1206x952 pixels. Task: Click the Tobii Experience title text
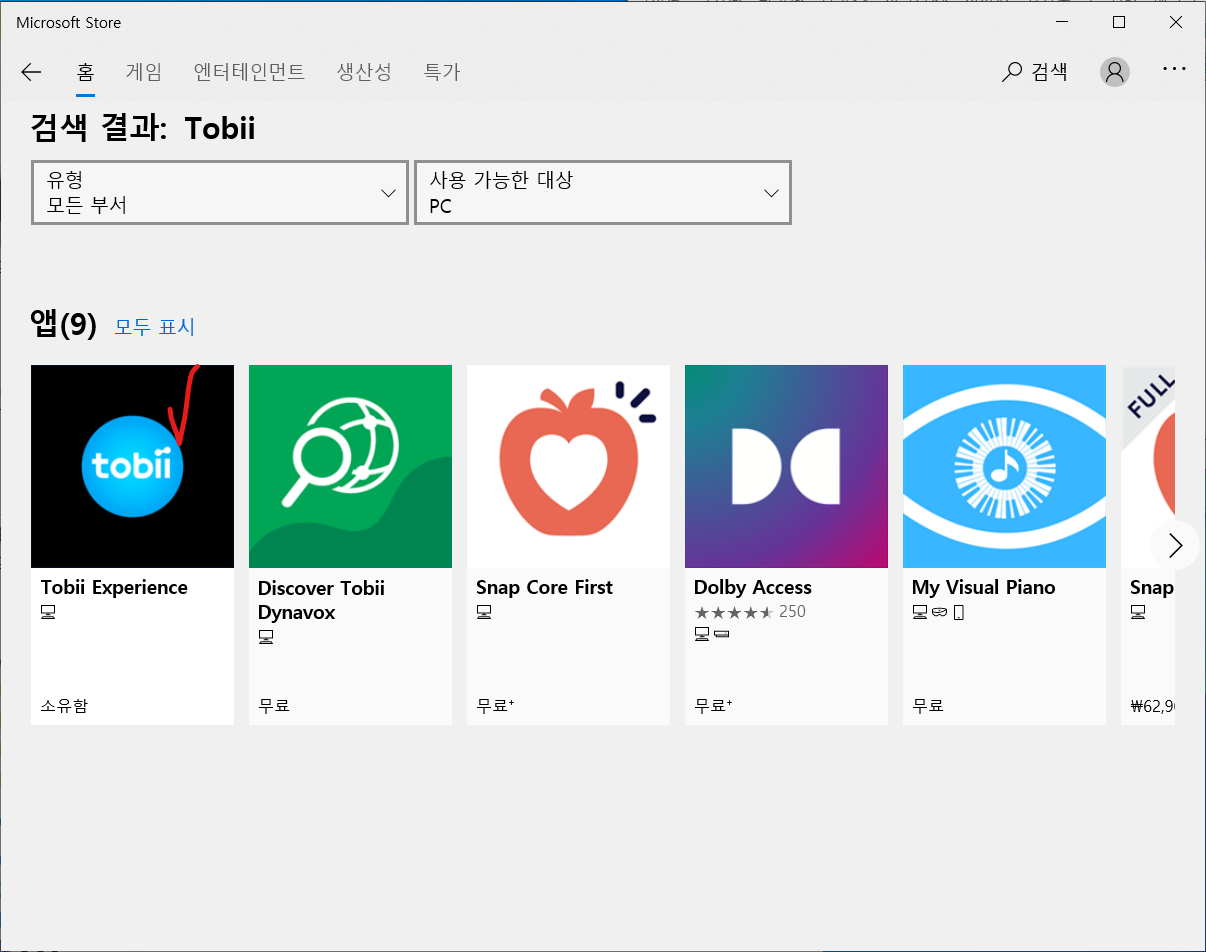114,587
